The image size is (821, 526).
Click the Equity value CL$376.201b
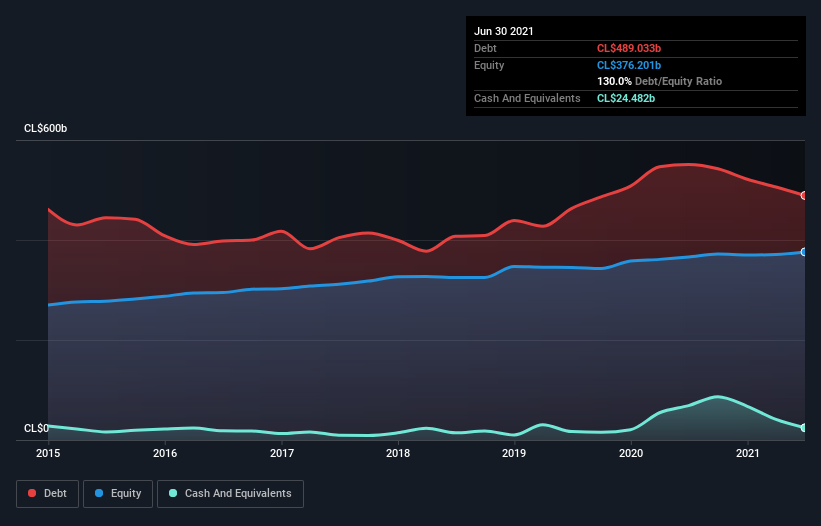point(629,65)
